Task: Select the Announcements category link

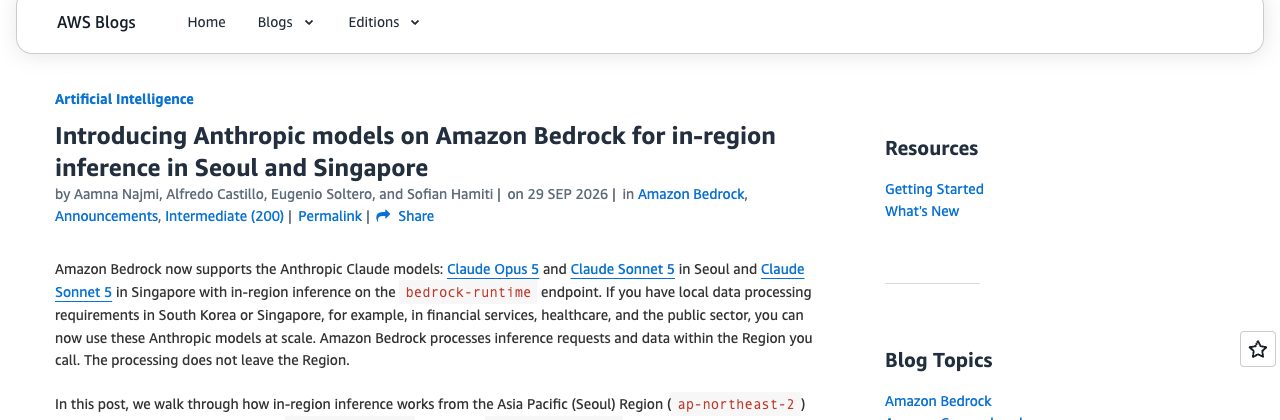Action: 106,216
